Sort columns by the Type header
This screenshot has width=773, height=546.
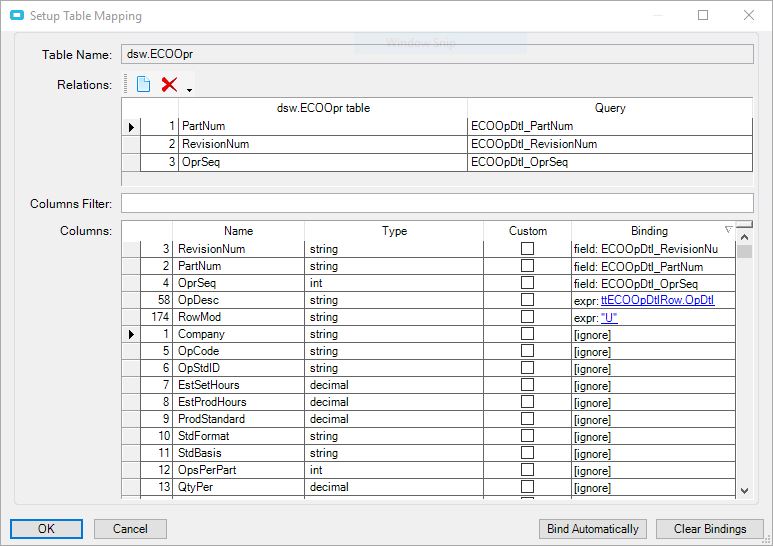tap(394, 231)
